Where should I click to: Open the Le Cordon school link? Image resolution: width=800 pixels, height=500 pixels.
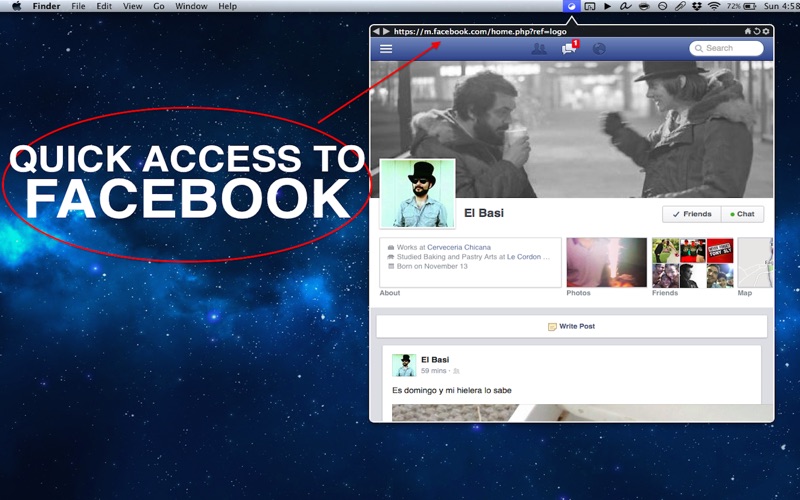(x=528, y=257)
